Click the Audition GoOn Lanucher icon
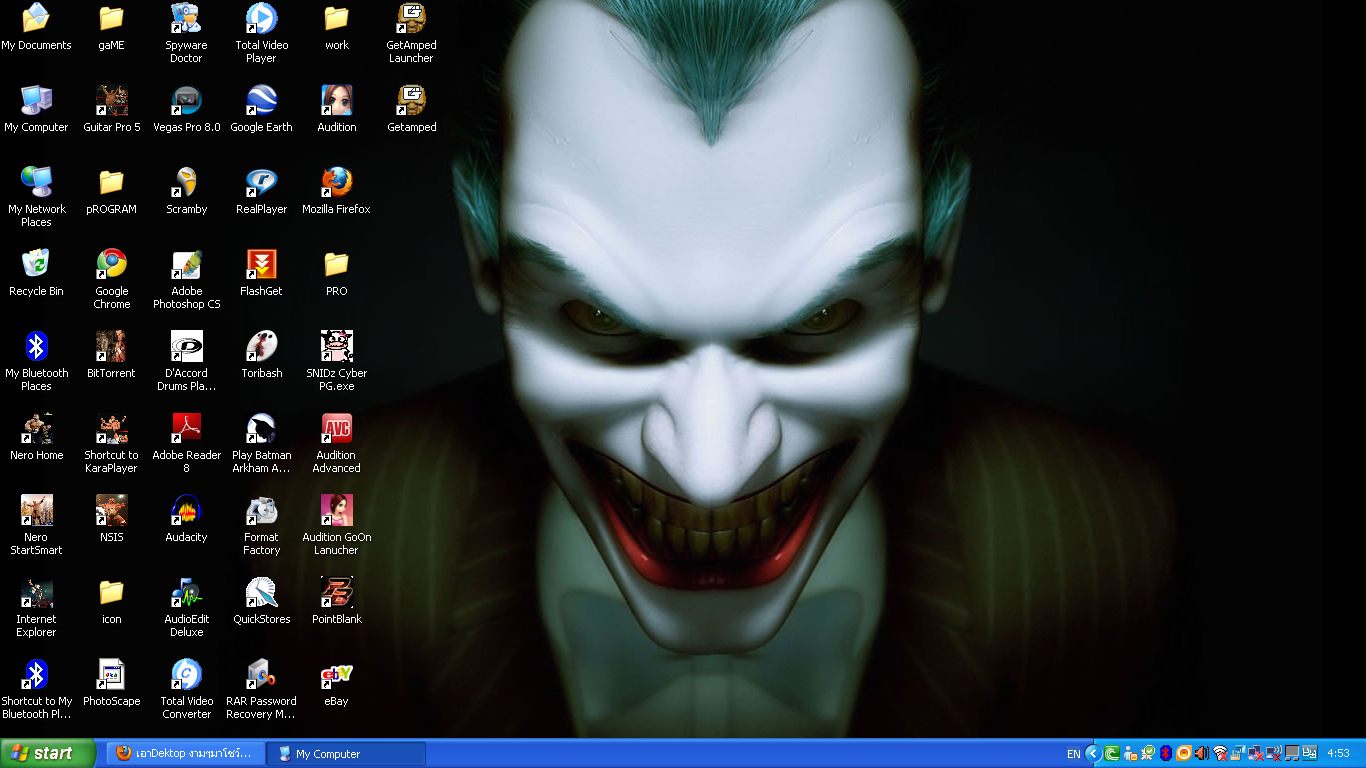 (336, 525)
